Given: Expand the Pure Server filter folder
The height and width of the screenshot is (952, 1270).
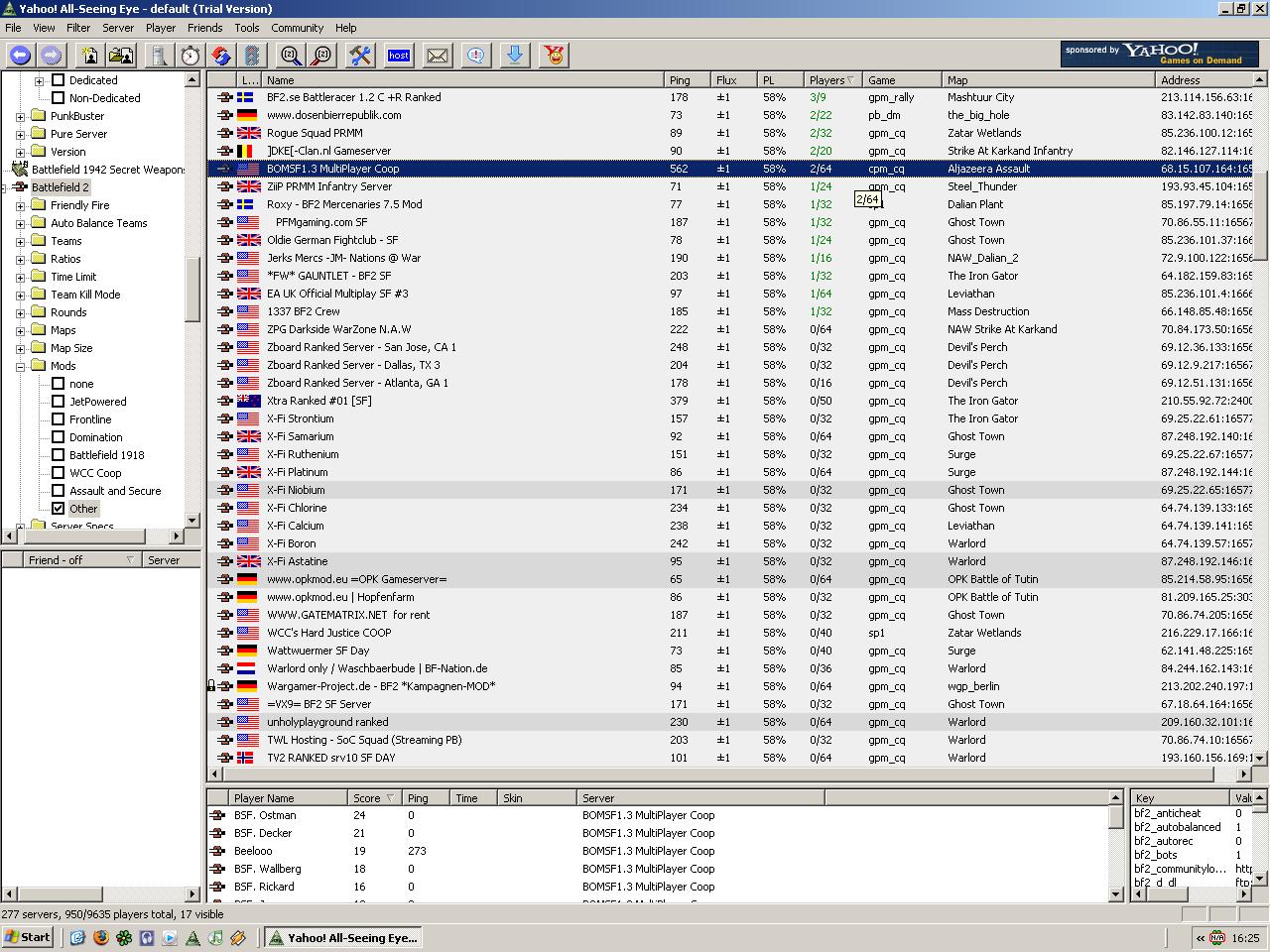Looking at the screenshot, I should (21, 134).
